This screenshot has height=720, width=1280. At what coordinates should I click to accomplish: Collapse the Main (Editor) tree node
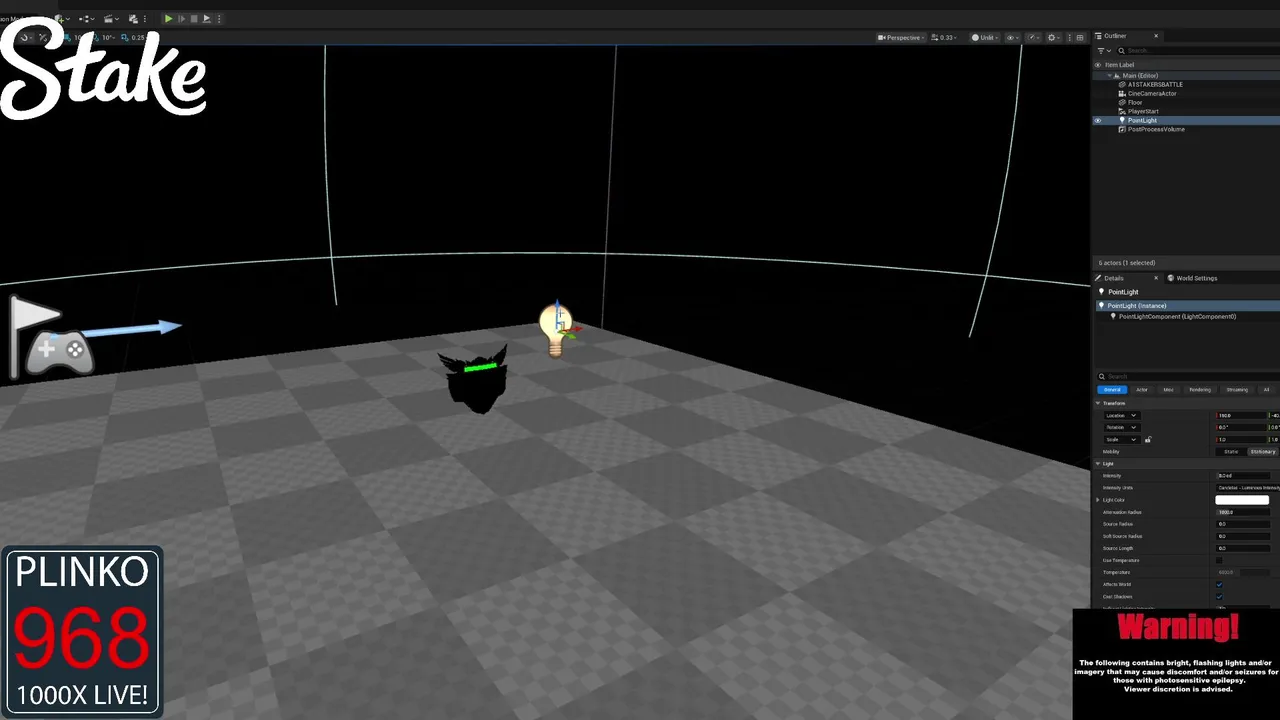[1109, 76]
